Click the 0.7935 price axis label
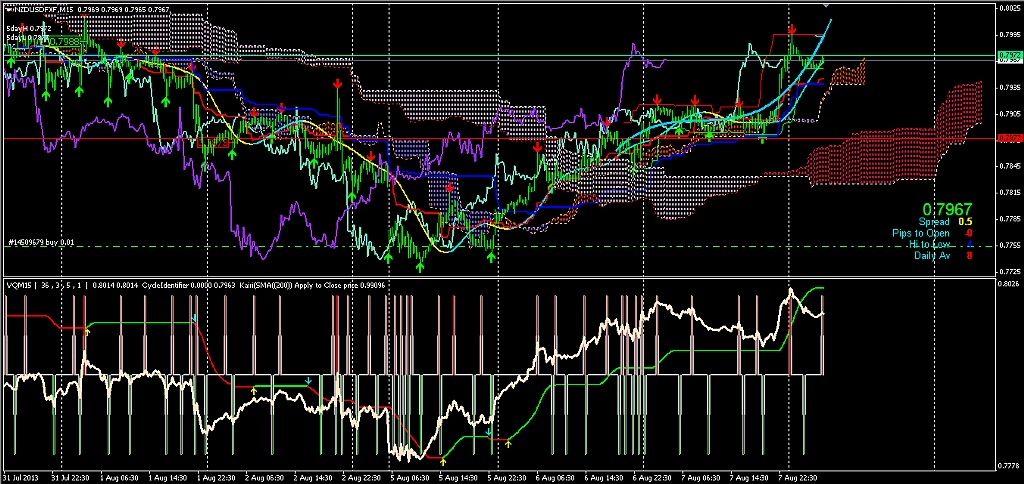The width and height of the screenshot is (1024, 484). 1010,86
